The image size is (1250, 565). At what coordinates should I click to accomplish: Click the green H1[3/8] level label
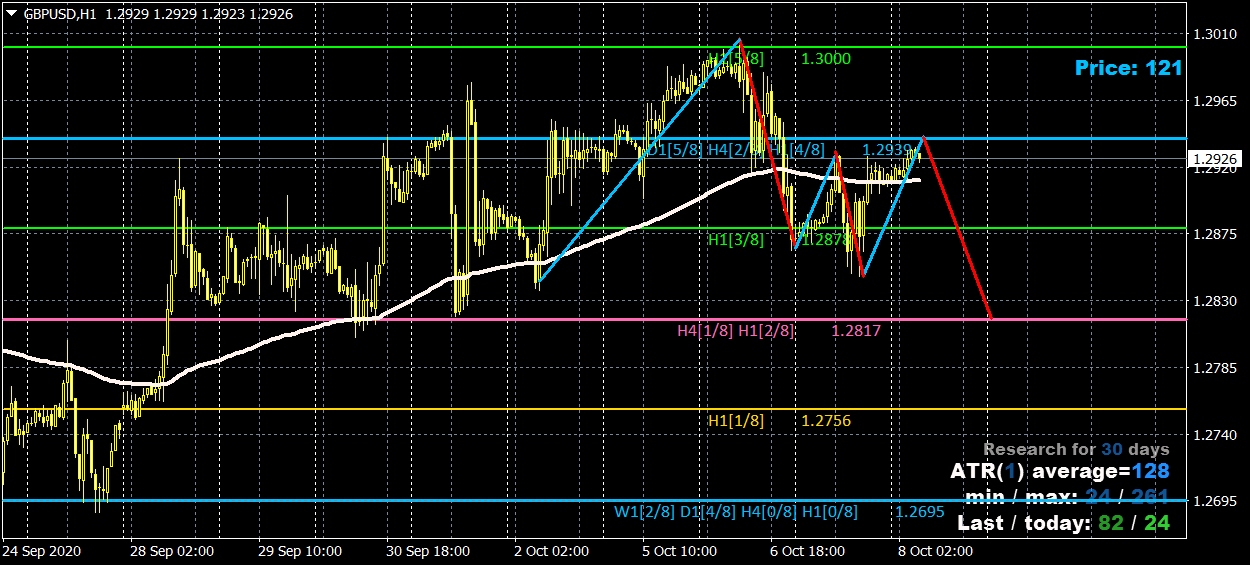point(735,240)
